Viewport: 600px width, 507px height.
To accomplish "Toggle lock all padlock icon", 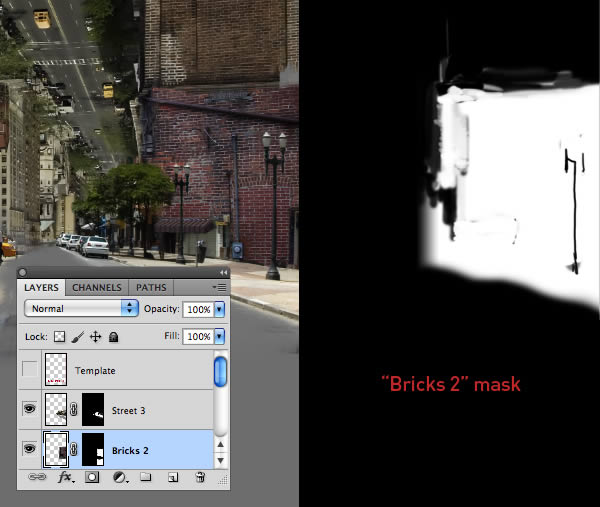I will [x=113, y=337].
